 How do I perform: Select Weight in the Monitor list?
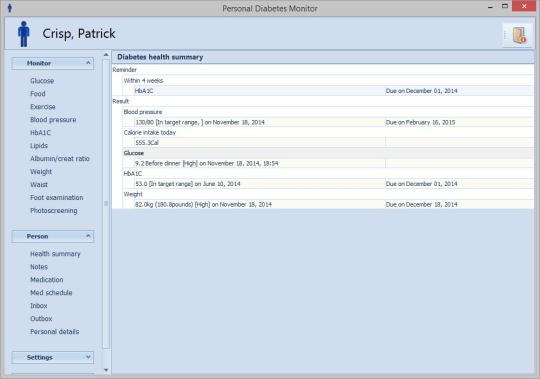(x=41, y=172)
